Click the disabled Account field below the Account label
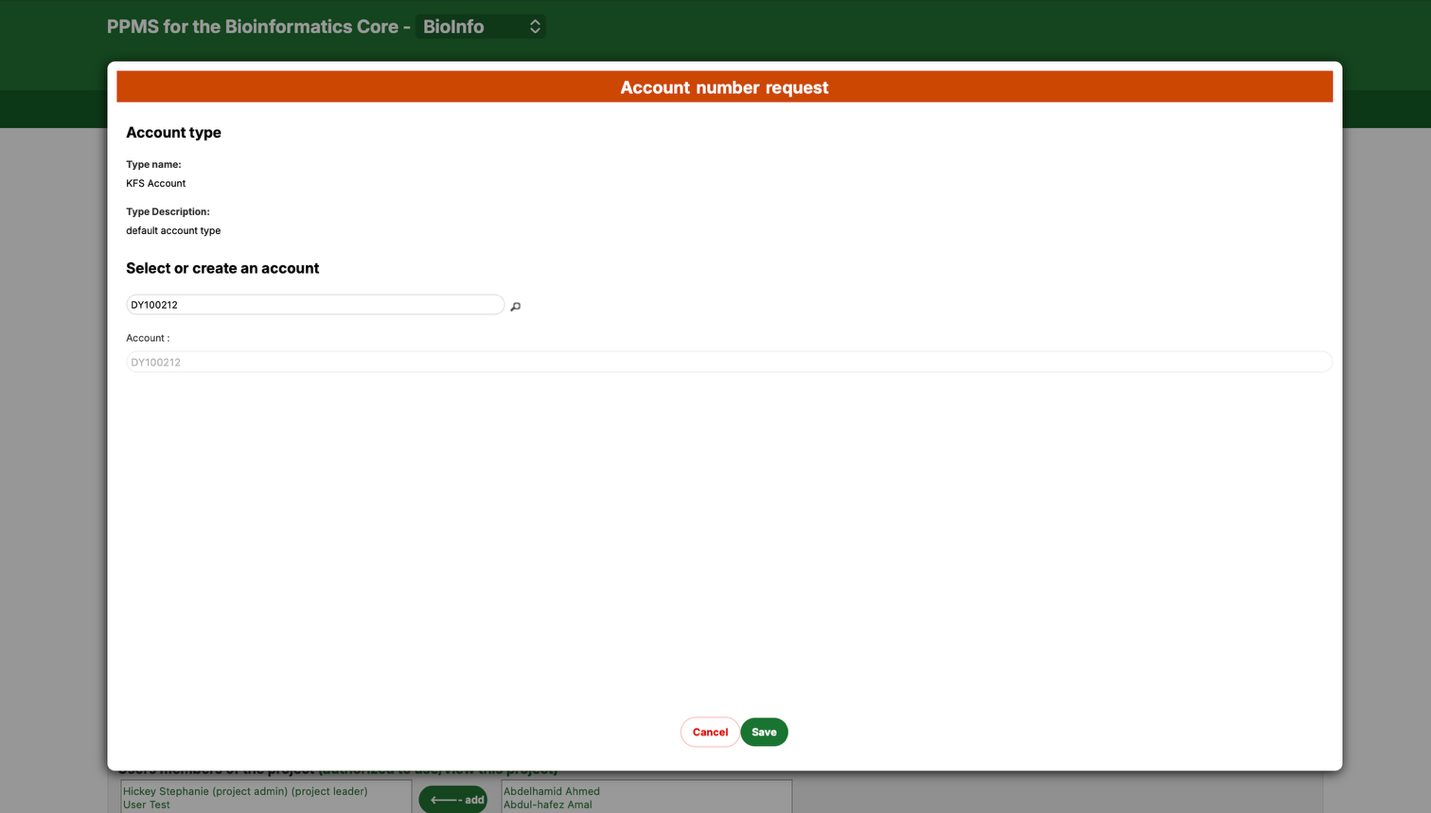Image resolution: width=1431 pixels, height=813 pixels. click(x=729, y=362)
